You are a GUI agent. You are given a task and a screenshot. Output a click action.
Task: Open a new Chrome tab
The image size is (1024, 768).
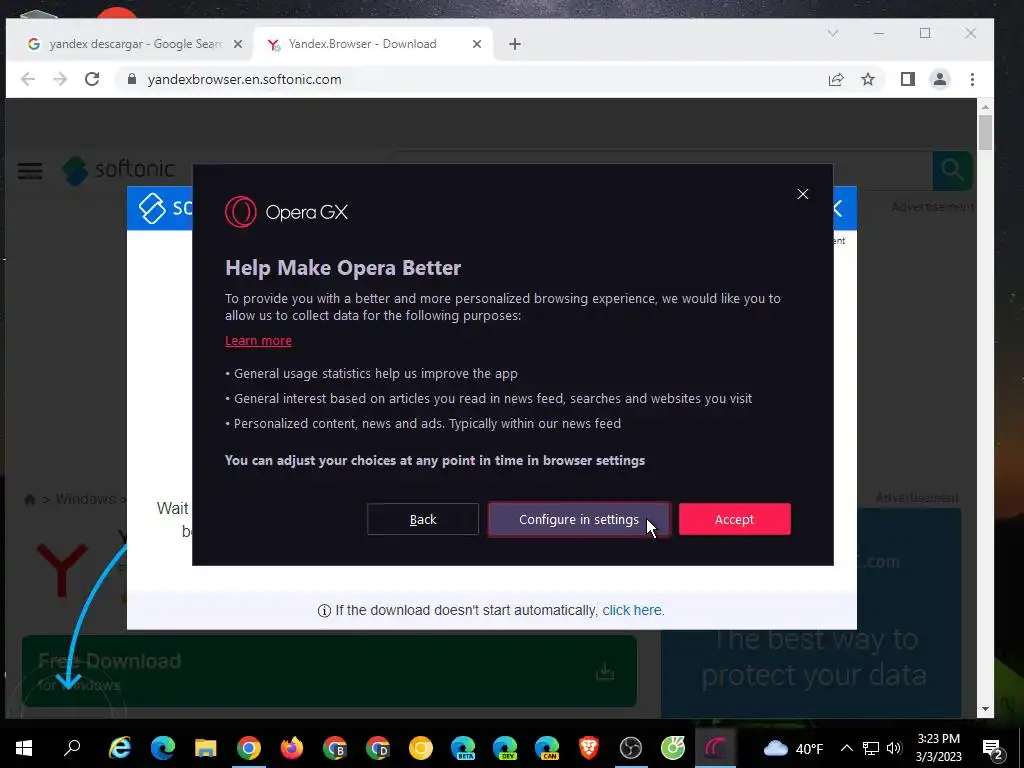pos(515,44)
